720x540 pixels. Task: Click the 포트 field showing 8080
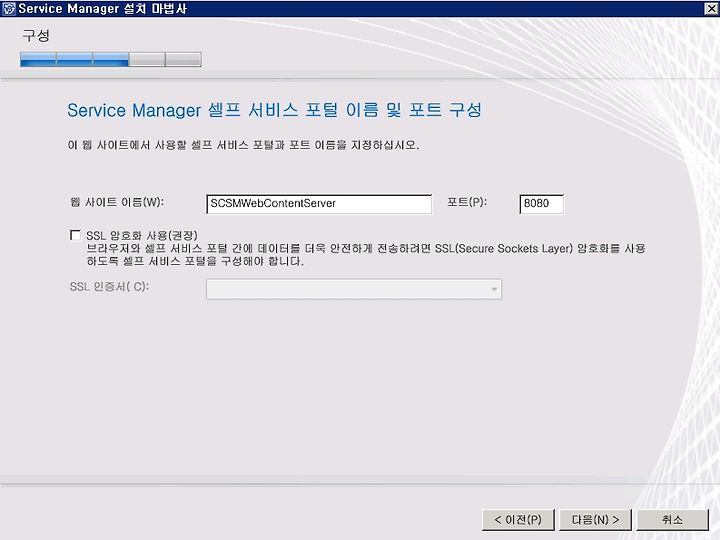pyautogui.click(x=541, y=203)
